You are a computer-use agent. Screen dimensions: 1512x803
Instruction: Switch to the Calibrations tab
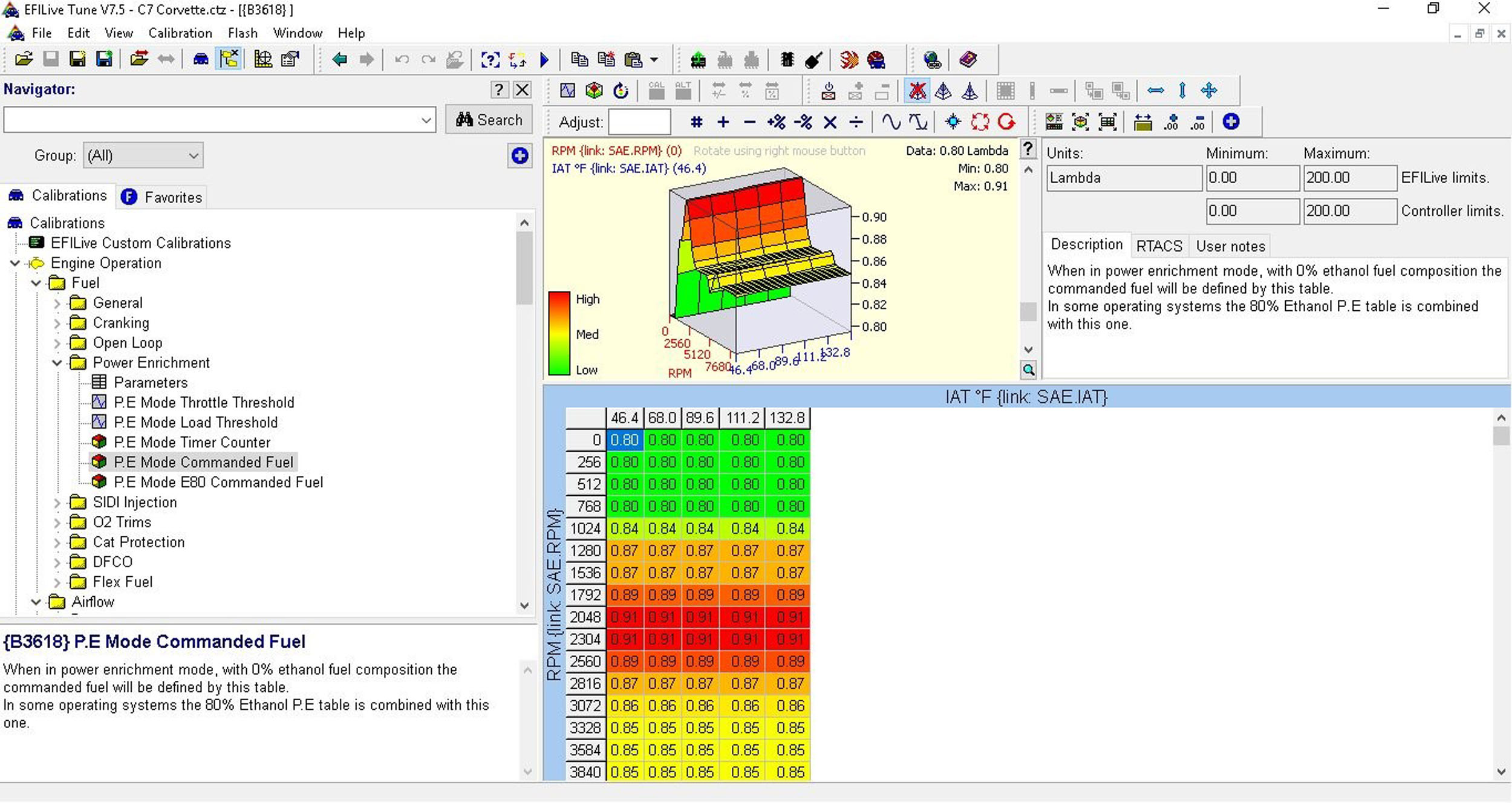pyautogui.click(x=57, y=195)
